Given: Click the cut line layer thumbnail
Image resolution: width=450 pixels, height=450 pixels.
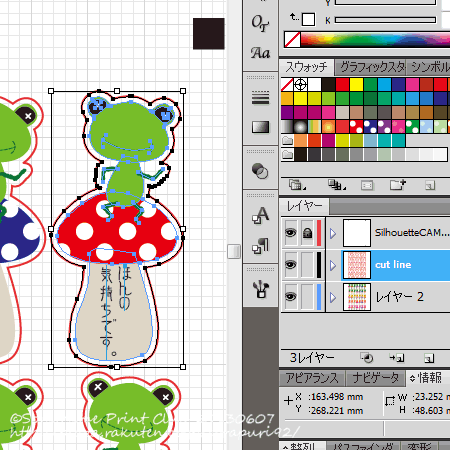Looking at the screenshot, I should pyautogui.click(x=357, y=265).
